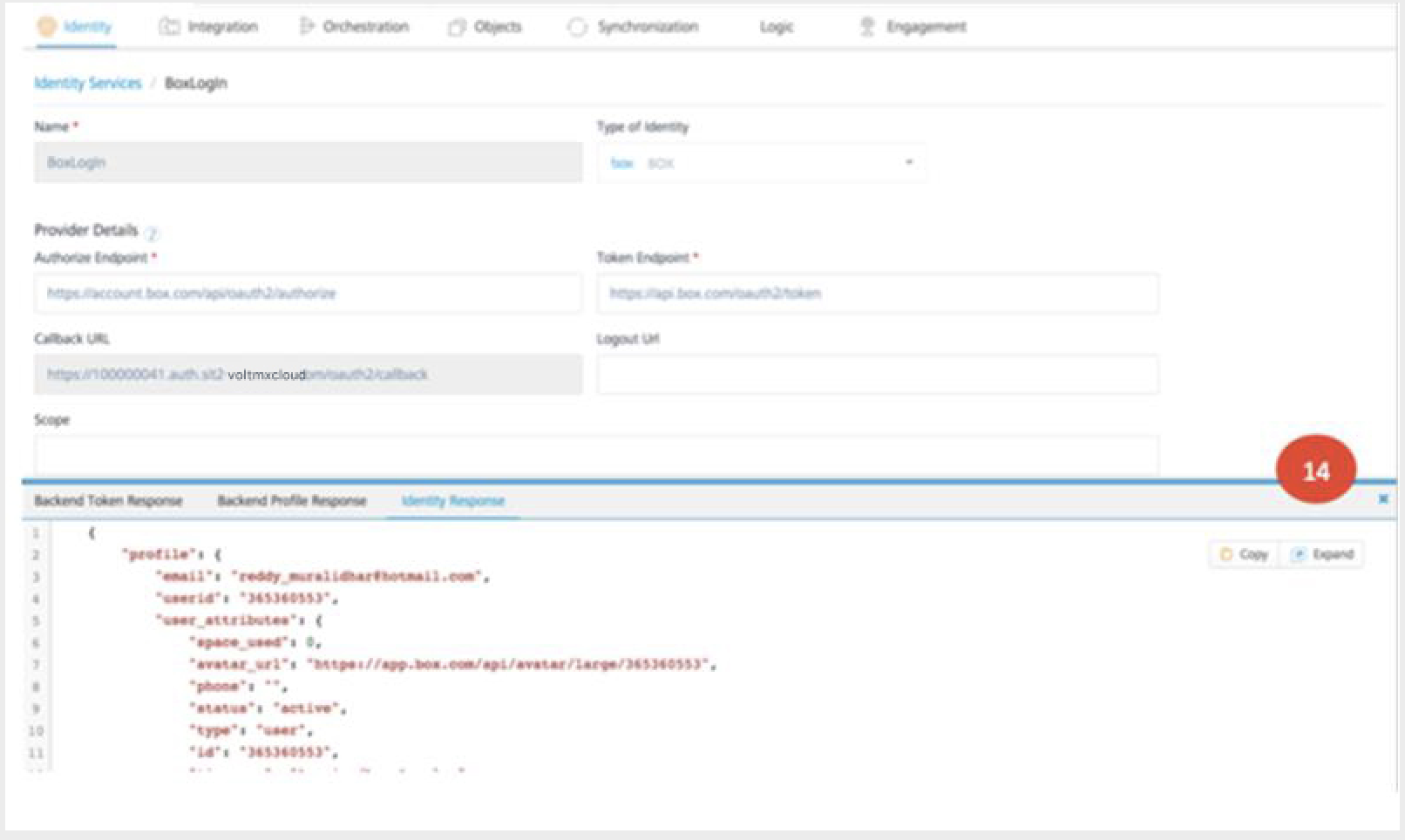This screenshot has height=840, width=1405.
Task: Click the "avatar_url" line
Action: click(x=452, y=664)
